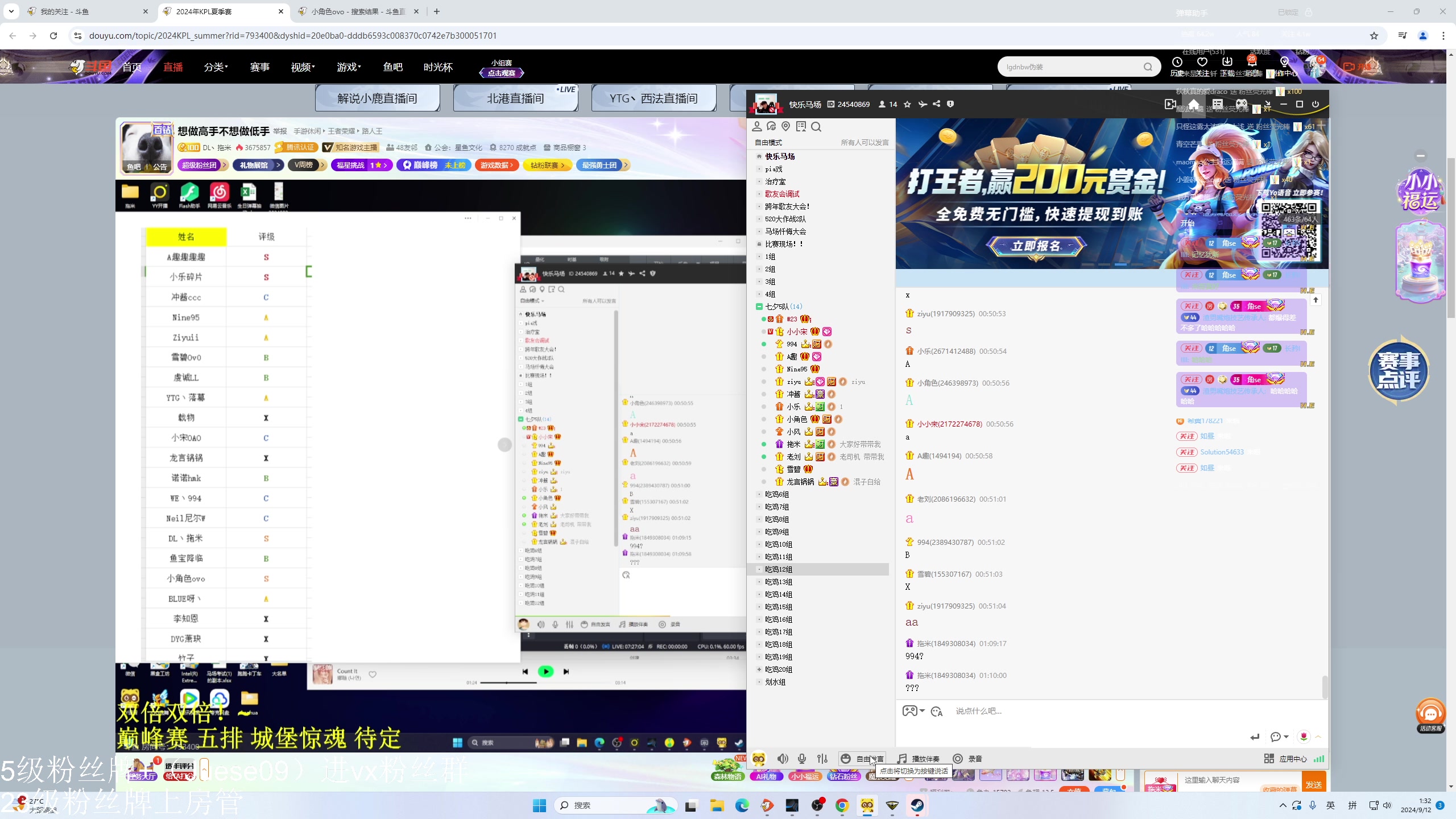Click the Douyu follow heart icon
This screenshot has height=819, width=1456.
pos(1202,62)
